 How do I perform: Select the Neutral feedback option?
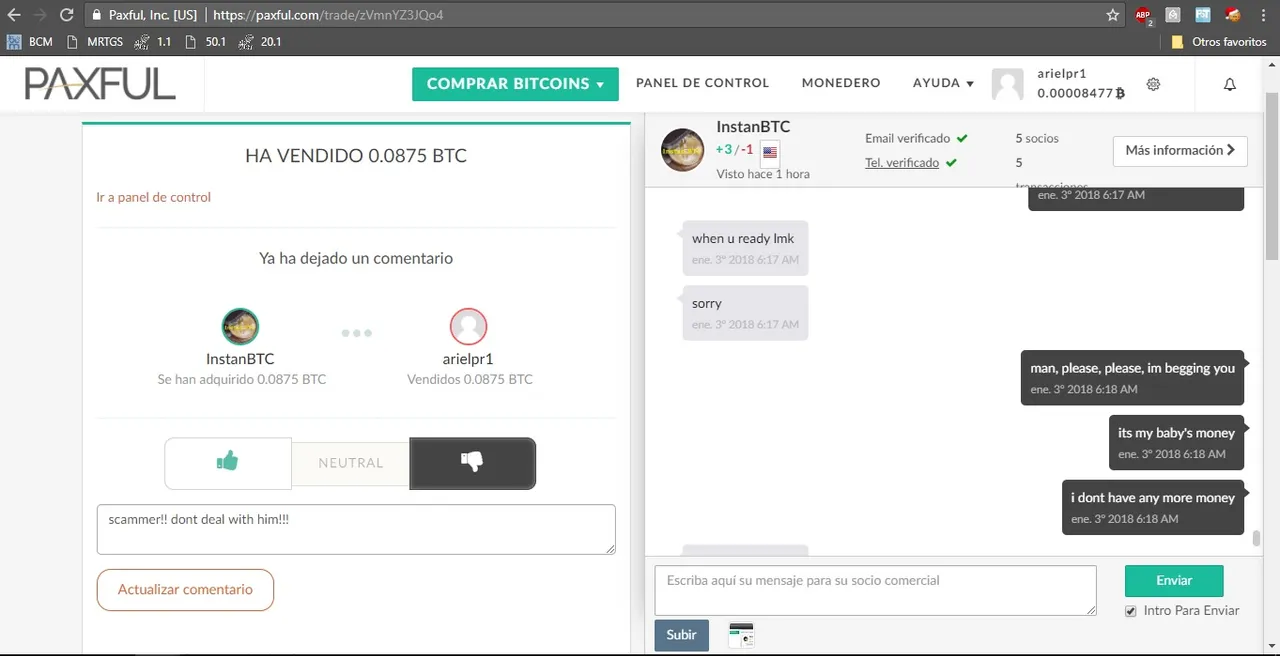(351, 463)
